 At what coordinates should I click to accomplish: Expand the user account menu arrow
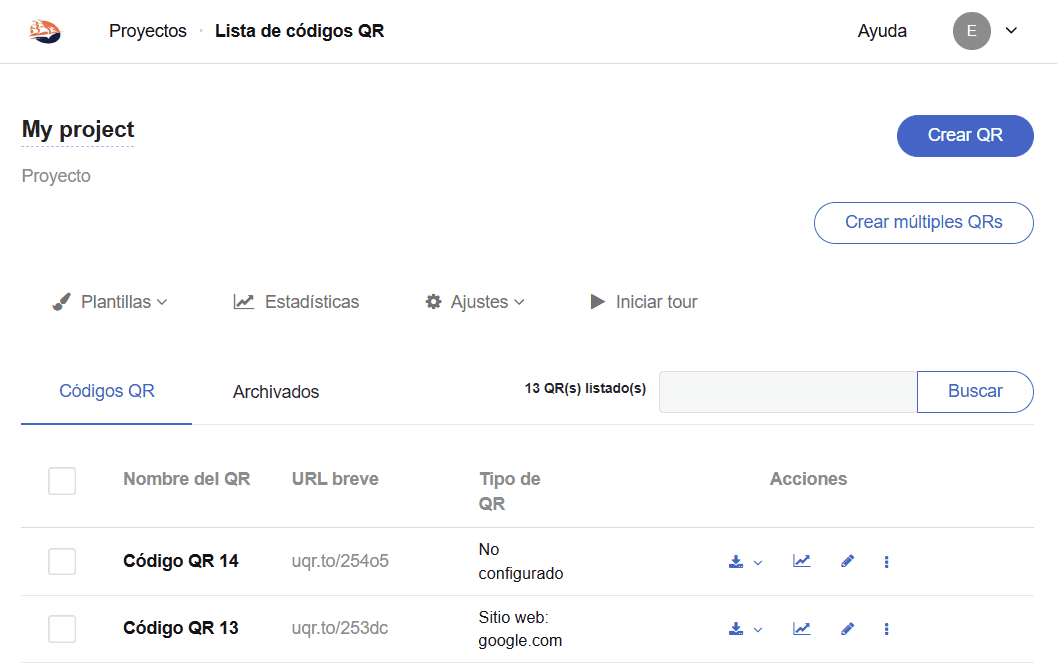pyautogui.click(x=1011, y=31)
